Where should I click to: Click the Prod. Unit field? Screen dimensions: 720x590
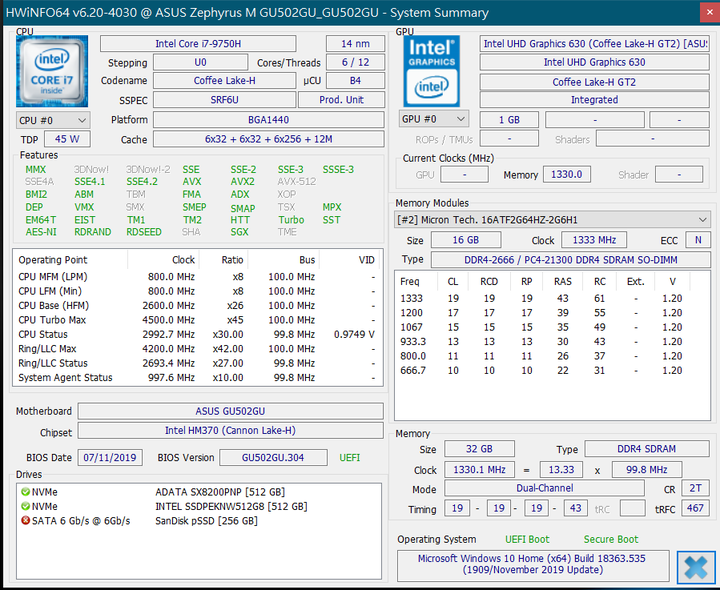[x=342, y=100]
